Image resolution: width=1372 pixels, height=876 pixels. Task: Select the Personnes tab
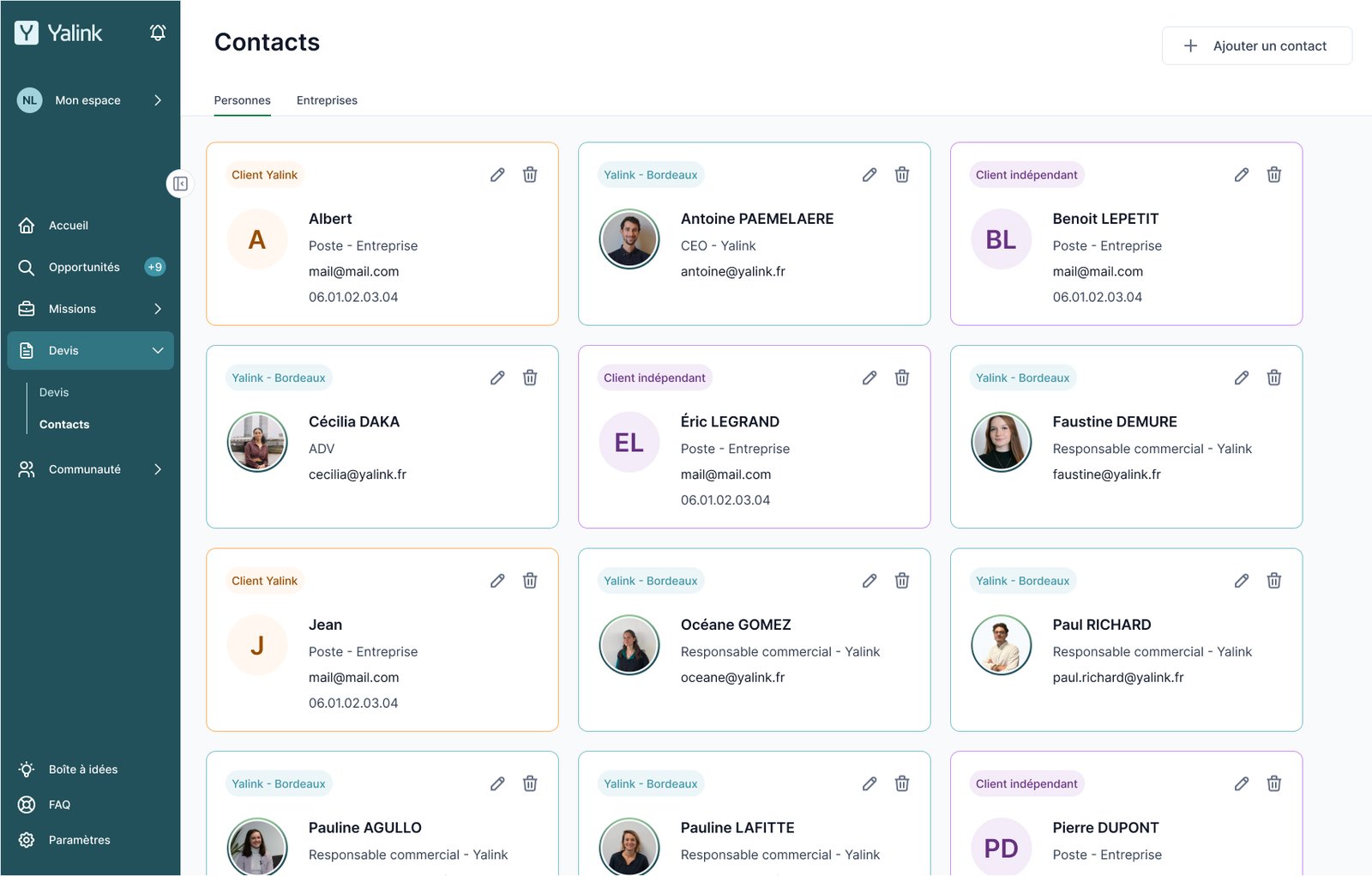[242, 100]
